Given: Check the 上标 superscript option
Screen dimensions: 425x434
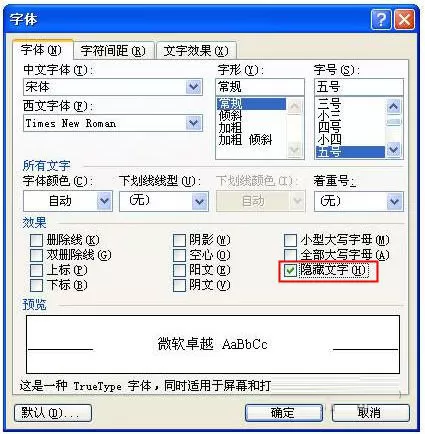Looking at the screenshot, I should point(36,270).
